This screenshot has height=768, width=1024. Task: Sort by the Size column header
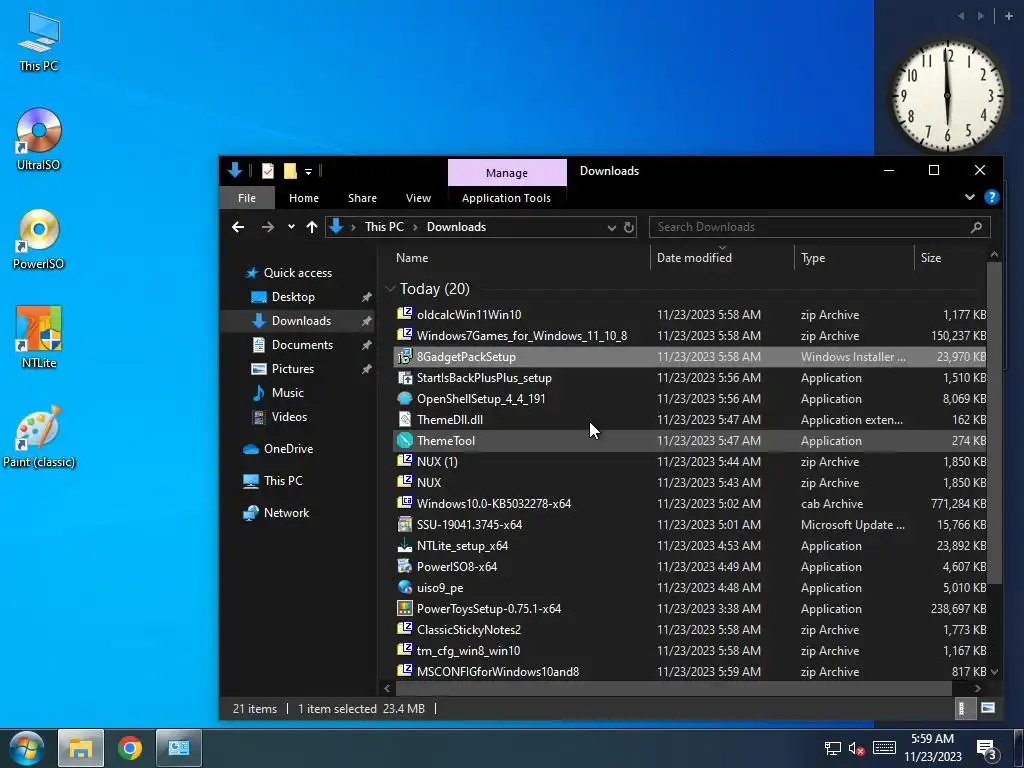coord(931,258)
